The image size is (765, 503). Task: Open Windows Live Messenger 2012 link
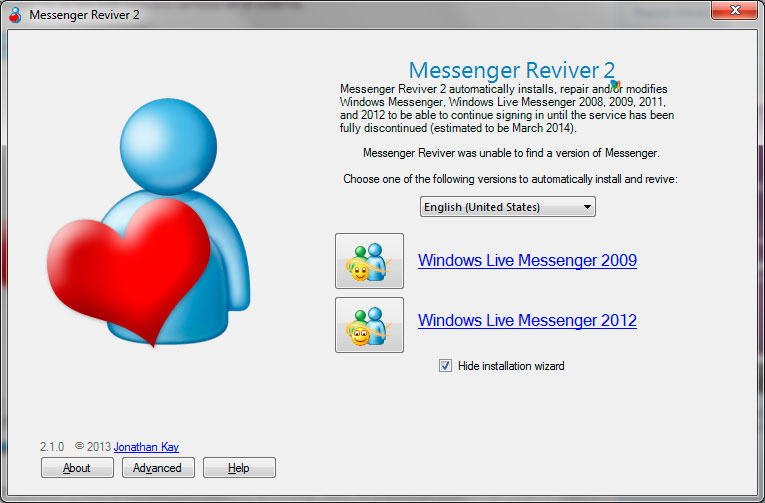(527, 321)
